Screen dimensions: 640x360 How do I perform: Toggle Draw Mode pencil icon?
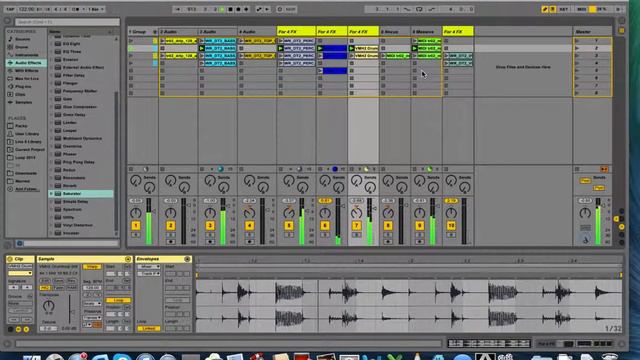coord(544,9)
